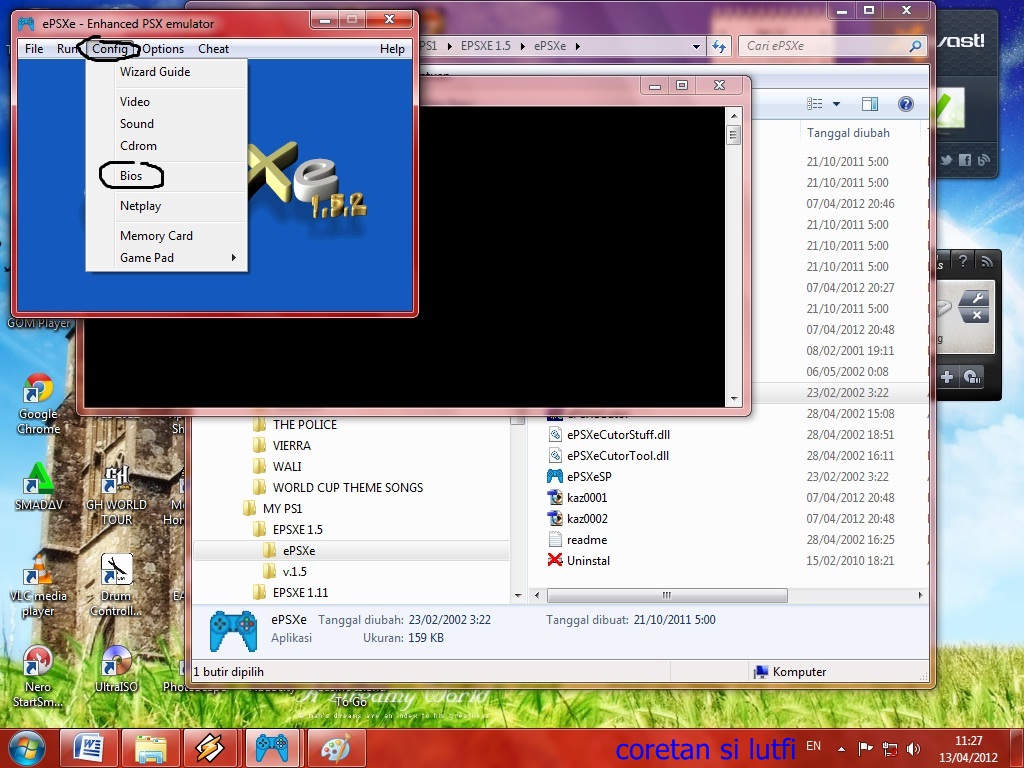
Task: Open UltraISO desktop shortcut
Action: coord(116,669)
